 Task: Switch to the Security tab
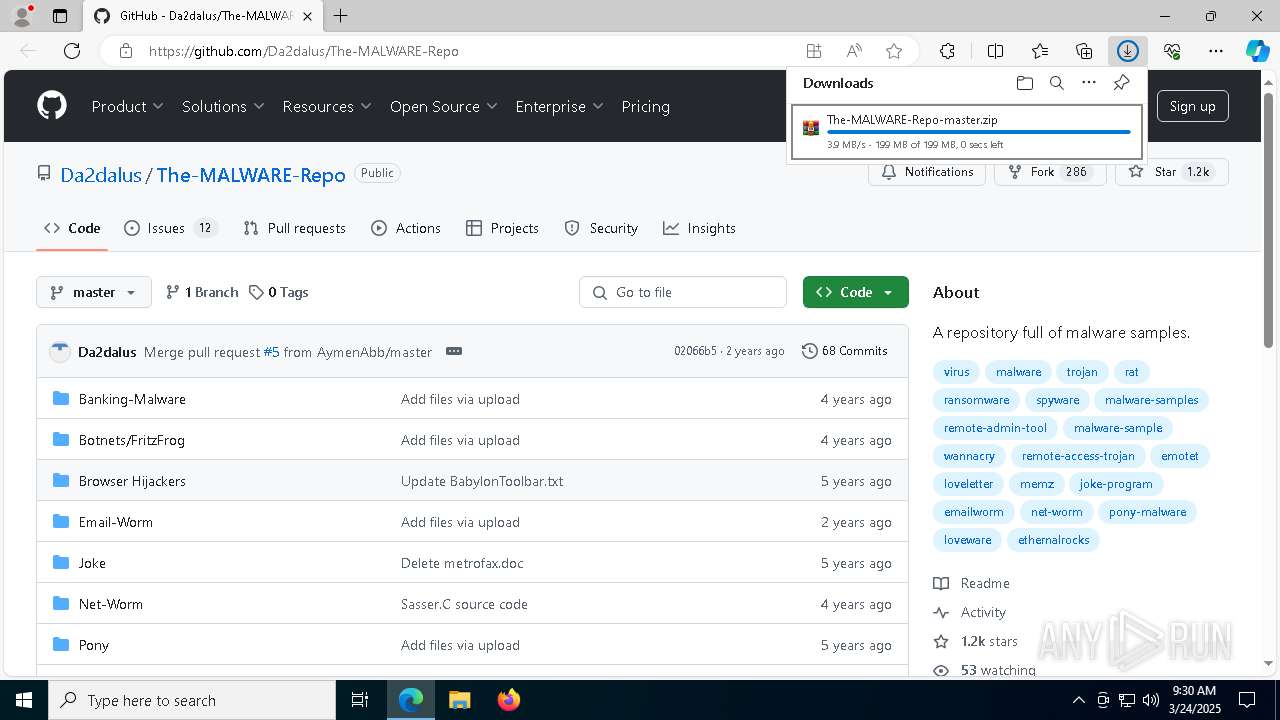click(x=601, y=228)
